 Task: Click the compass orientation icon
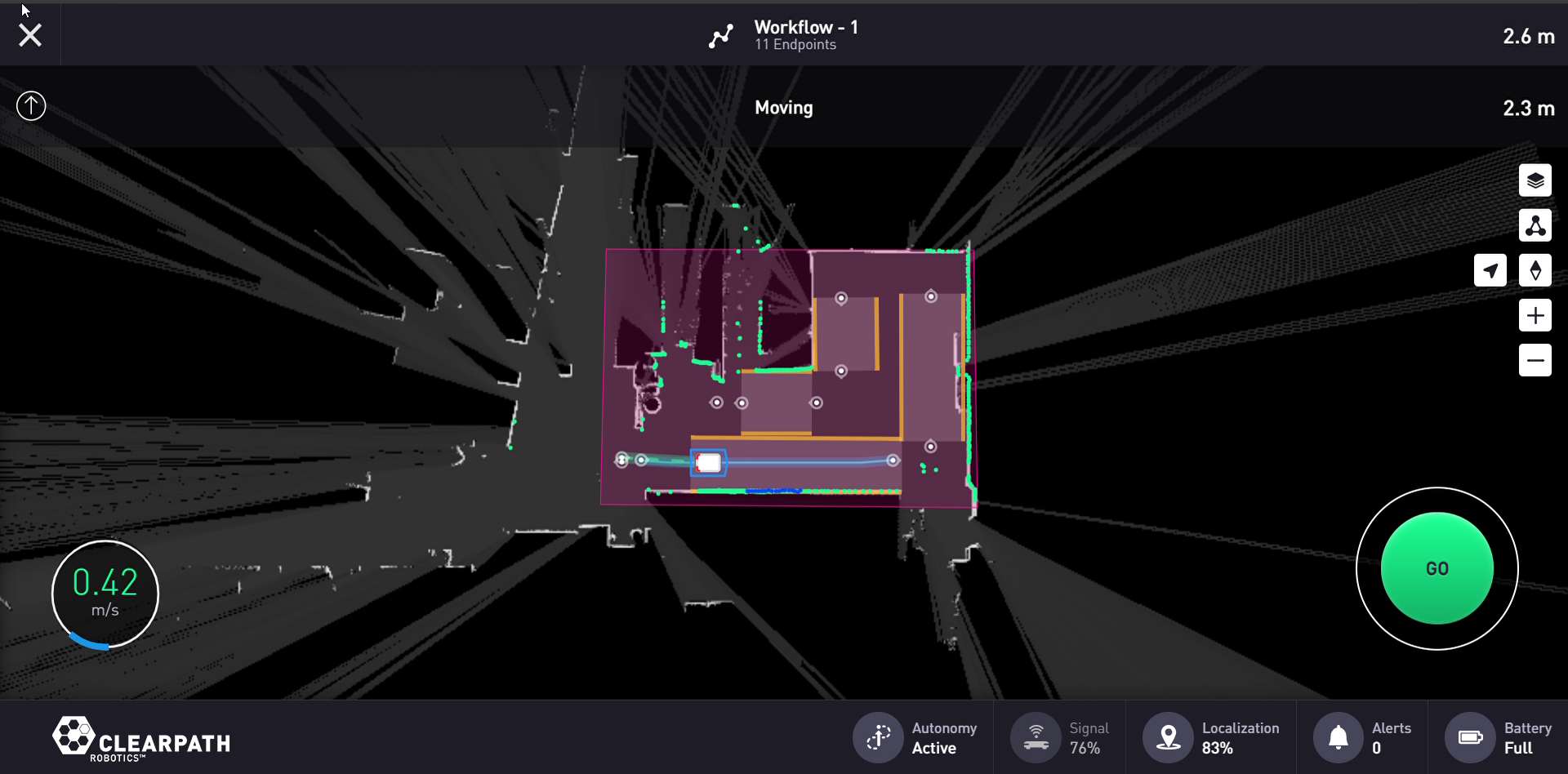point(1535,270)
